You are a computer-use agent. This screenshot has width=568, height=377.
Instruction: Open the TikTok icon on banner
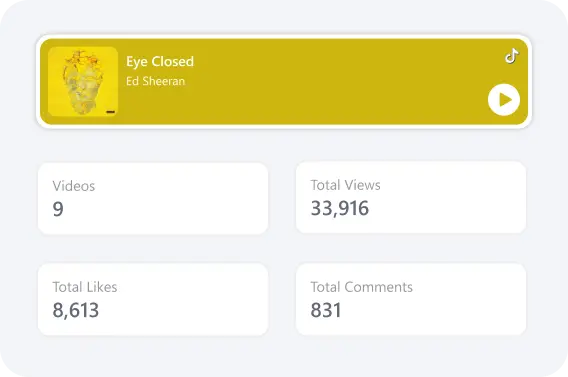click(512, 56)
